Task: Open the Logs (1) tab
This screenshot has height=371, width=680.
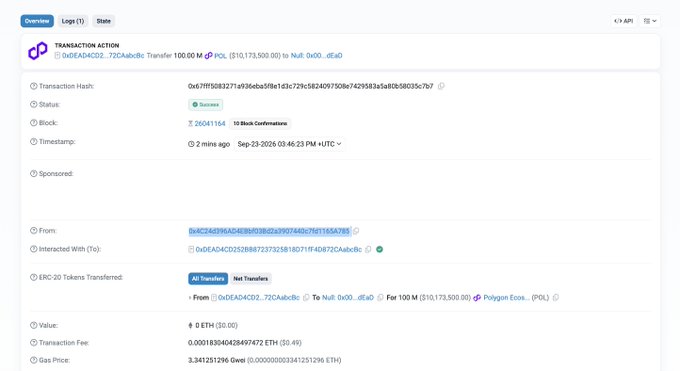Action: click(x=72, y=21)
